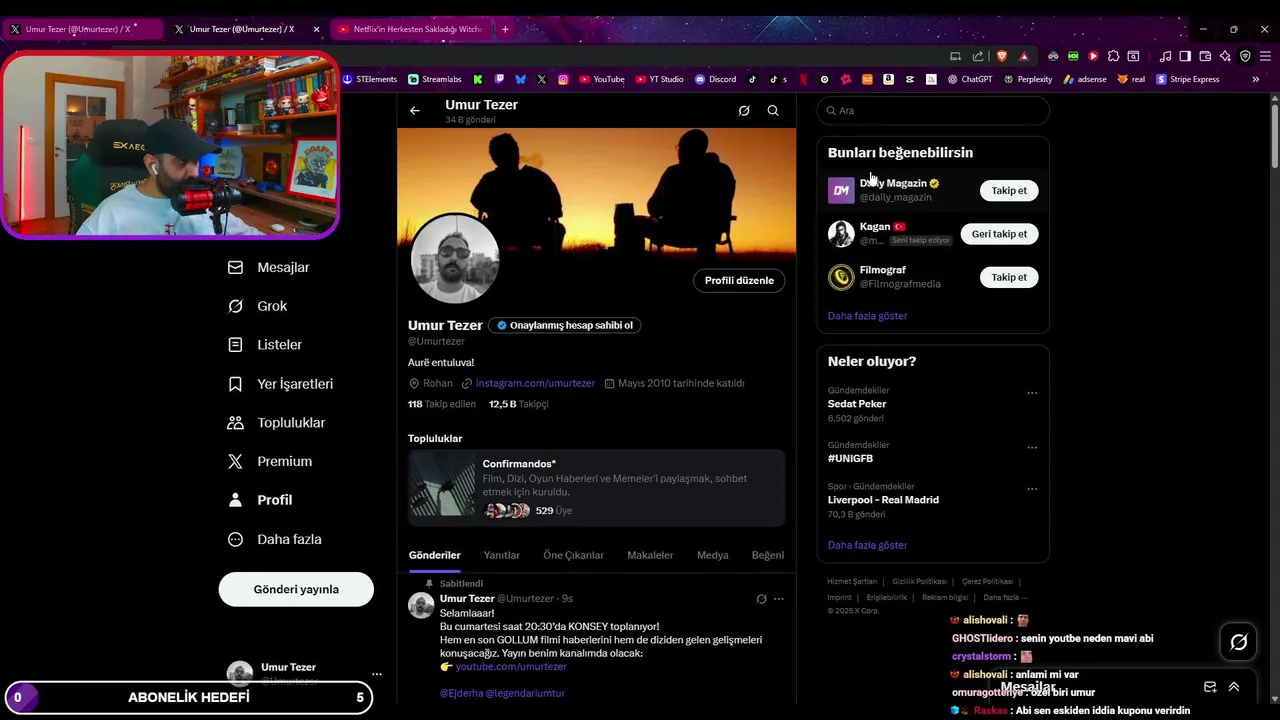Go to Yer İşaretleri bookmarks
1280x720 pixels.
(x=280, y=384)
